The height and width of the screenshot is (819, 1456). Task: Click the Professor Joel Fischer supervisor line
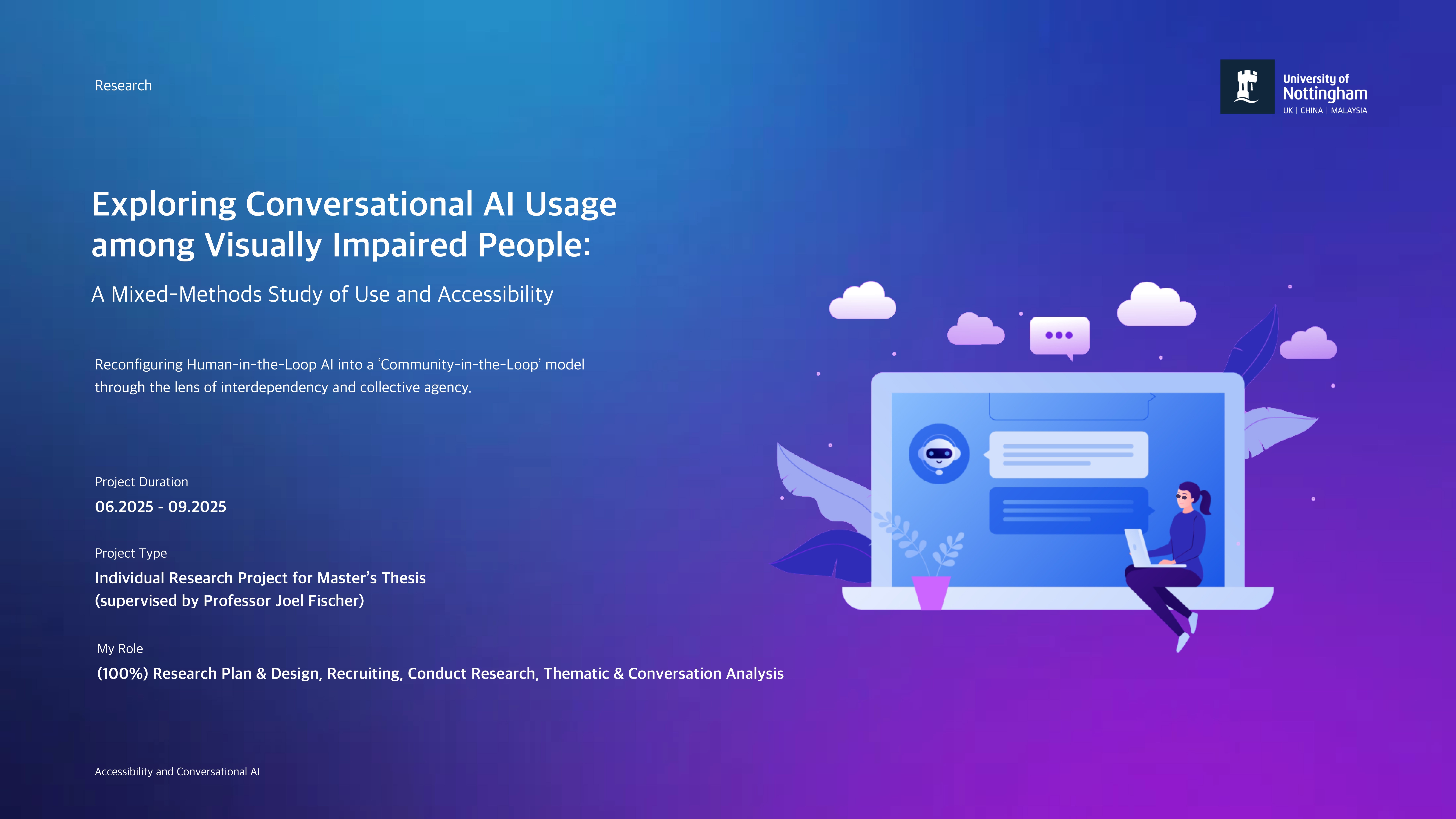(x=229, y=600)
